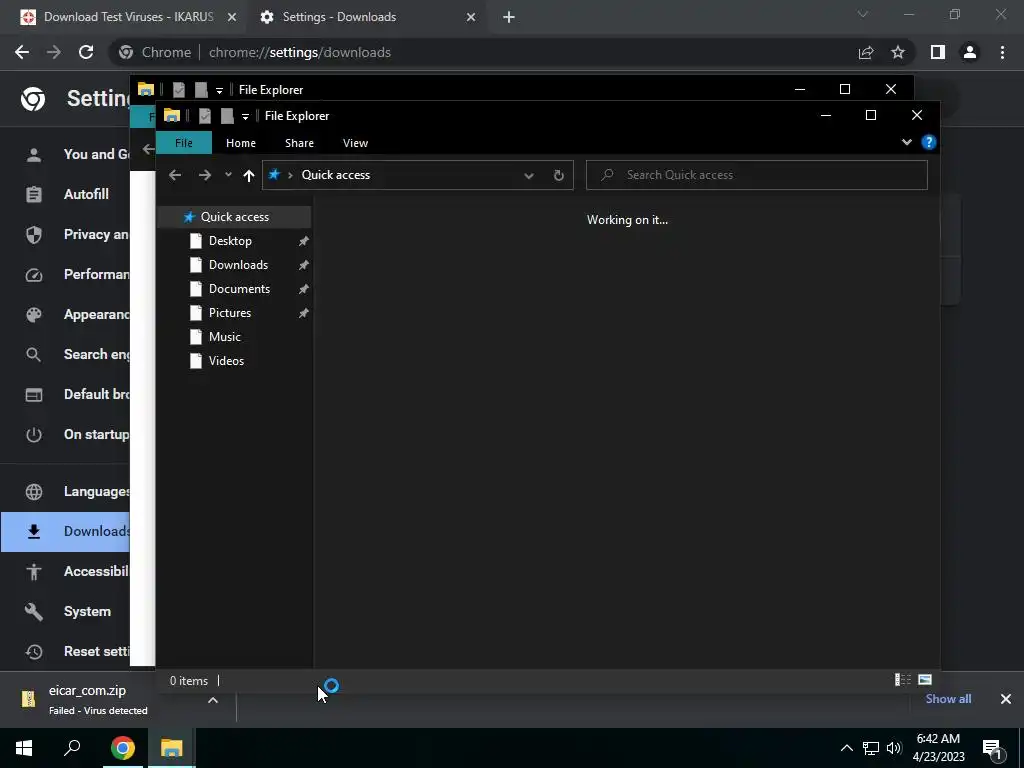Click the front window New folder quick-access icon
This screenshot has height=768, width=1024.
[227, 116]
